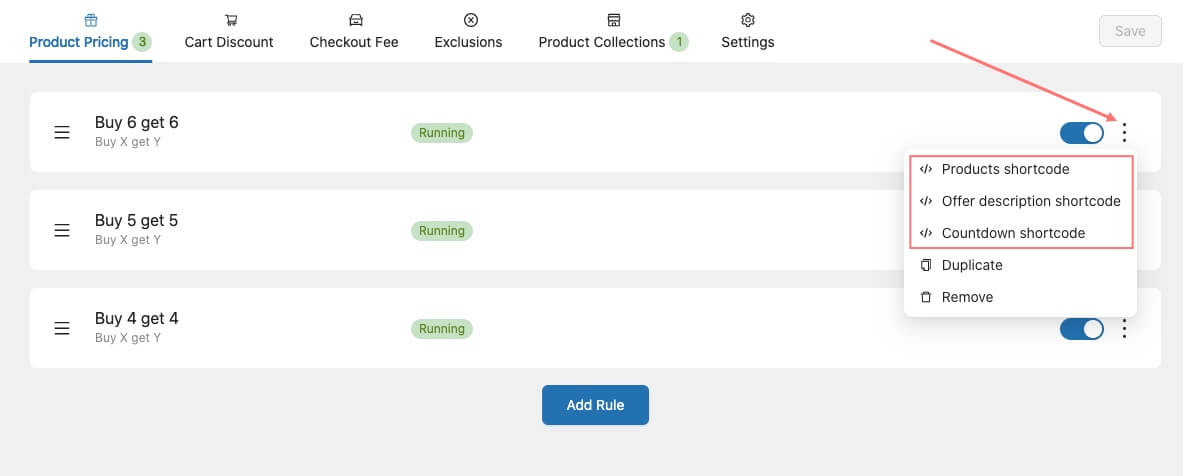This screenshot has width=1183, height=476.
Task: Click the gift icon above Product Pricing
Action: tap(90, 20)
